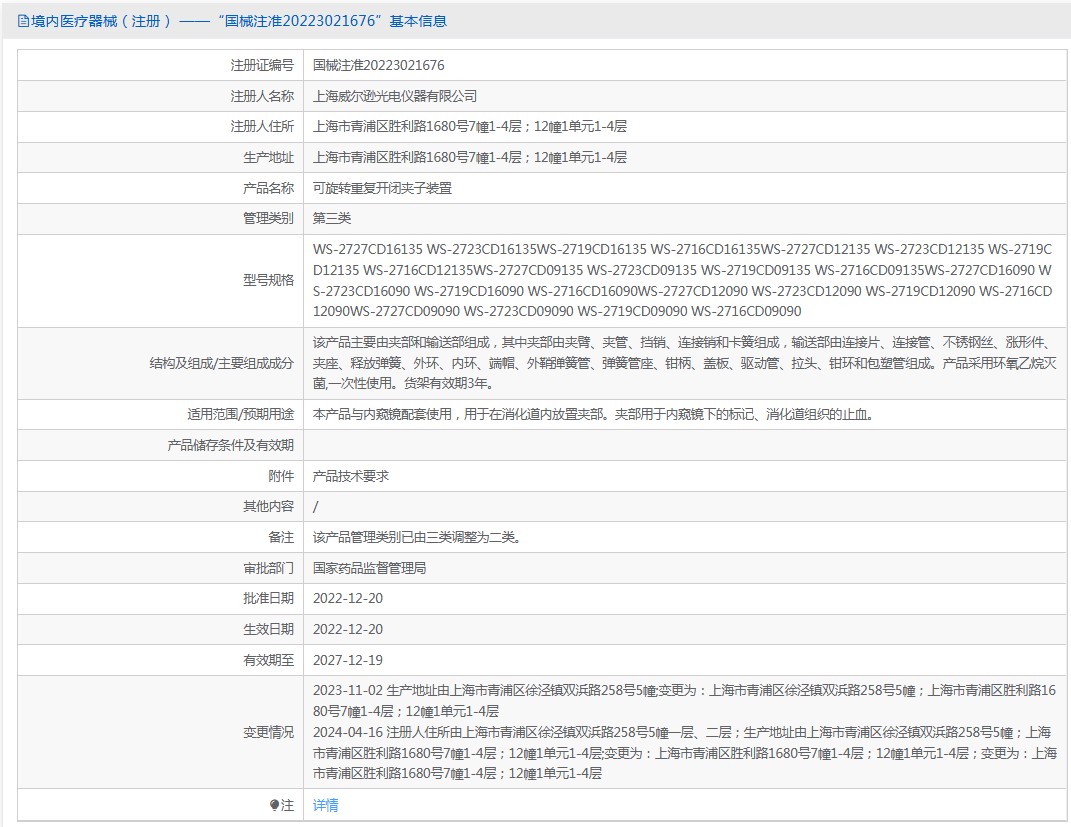Select the 产品技术要求 attachment text
This screenshot has width=1071, height=827.
pos(351,476)
